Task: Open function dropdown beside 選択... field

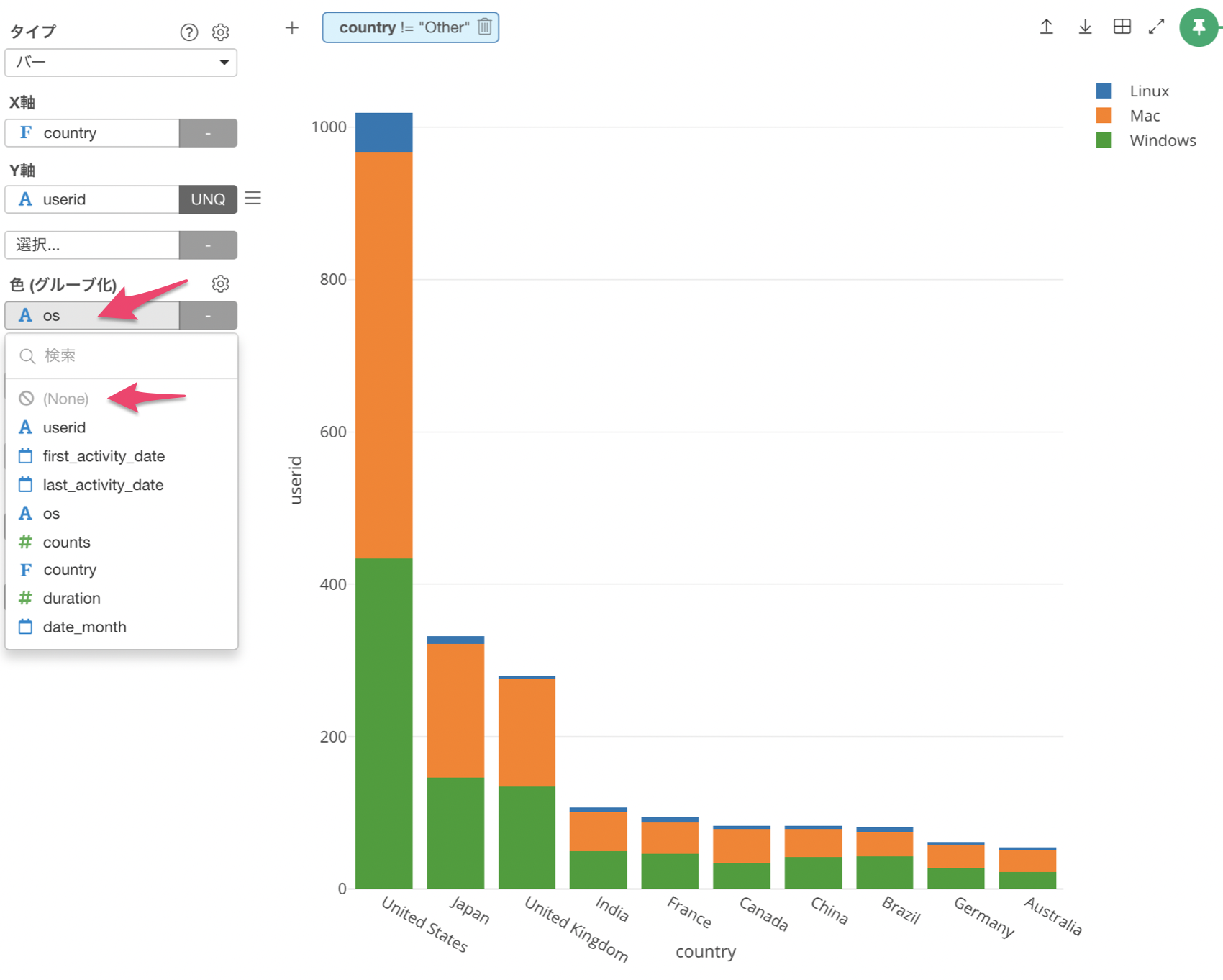Action: (x=208, y=245)
